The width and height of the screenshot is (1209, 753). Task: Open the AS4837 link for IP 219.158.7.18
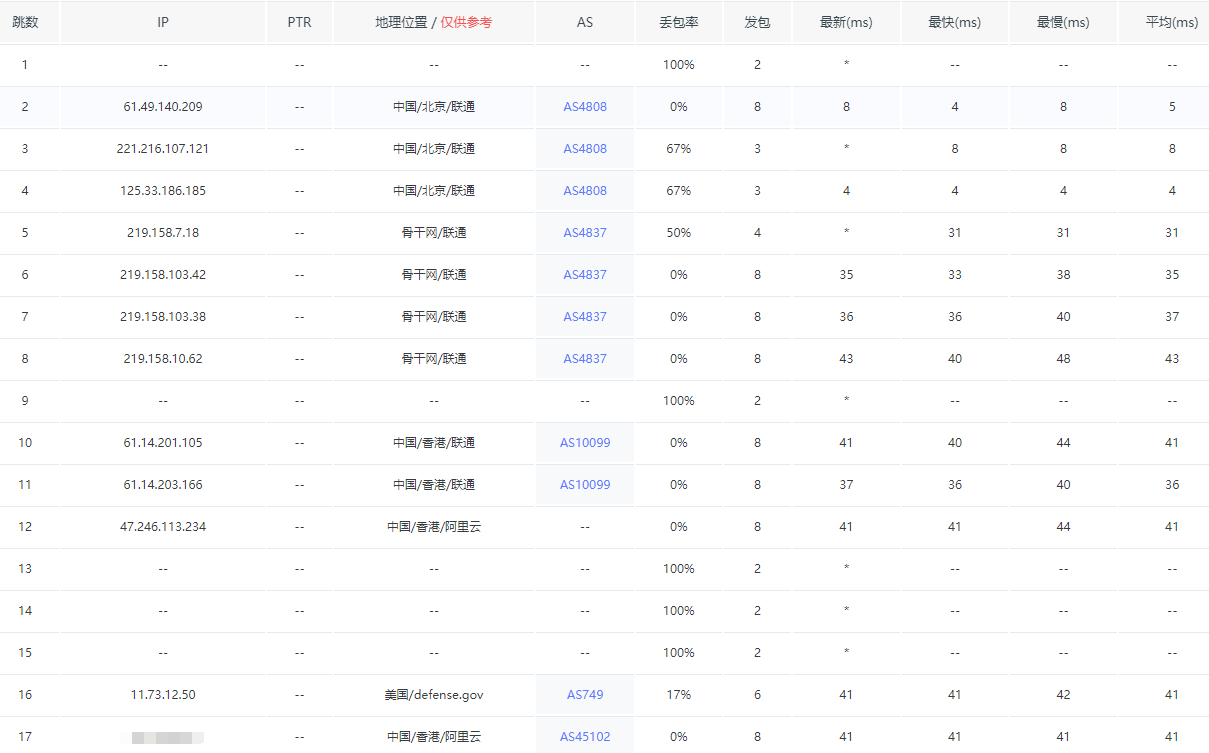(585, 233)
